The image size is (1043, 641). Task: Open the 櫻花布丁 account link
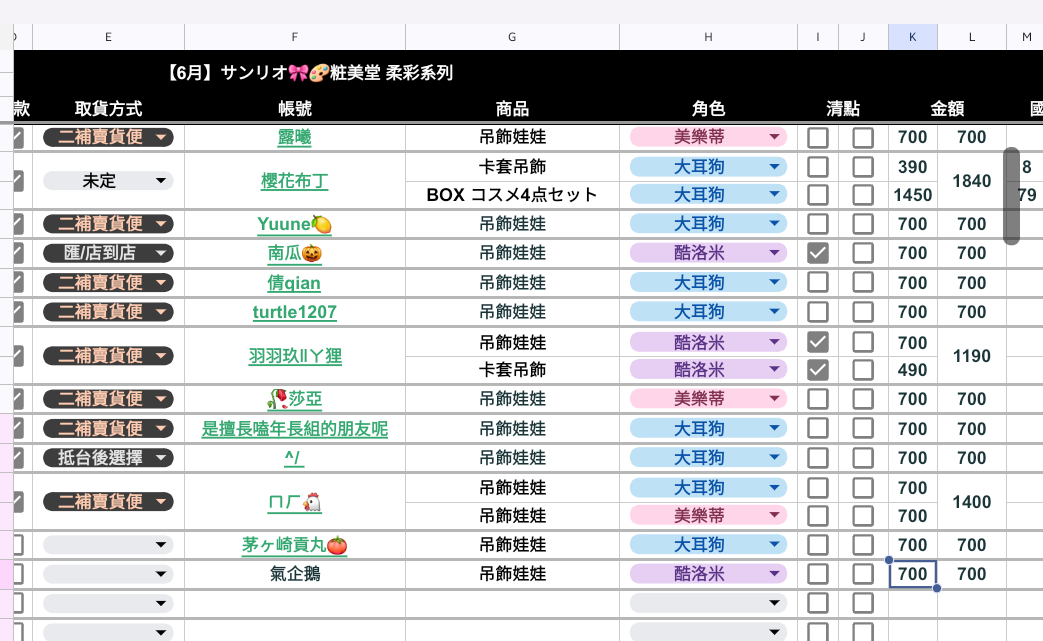click(x=294, y=181)
